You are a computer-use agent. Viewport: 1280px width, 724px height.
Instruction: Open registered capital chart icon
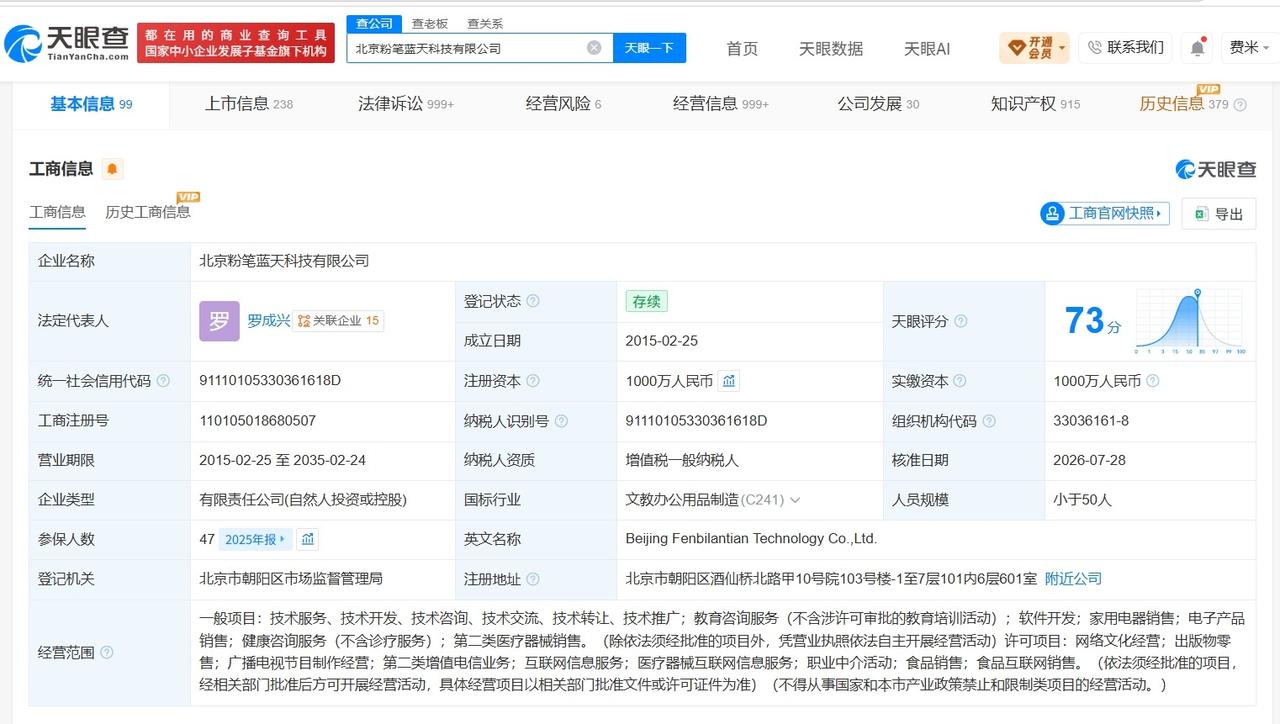729,381
